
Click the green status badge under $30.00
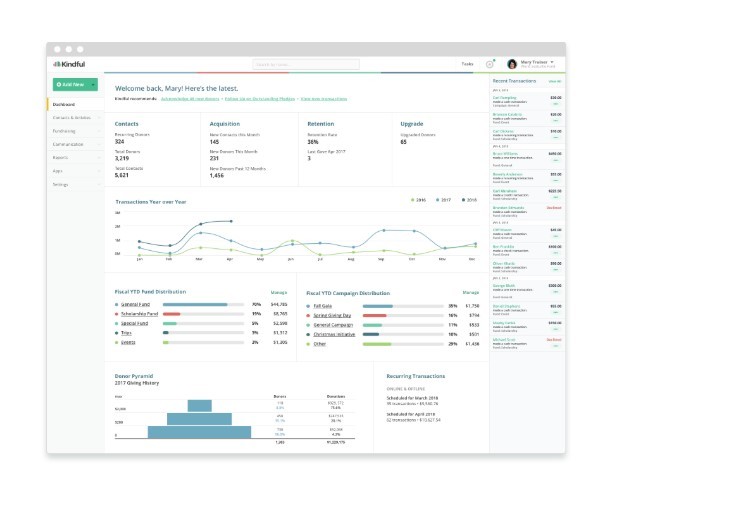tap(555, 103)
